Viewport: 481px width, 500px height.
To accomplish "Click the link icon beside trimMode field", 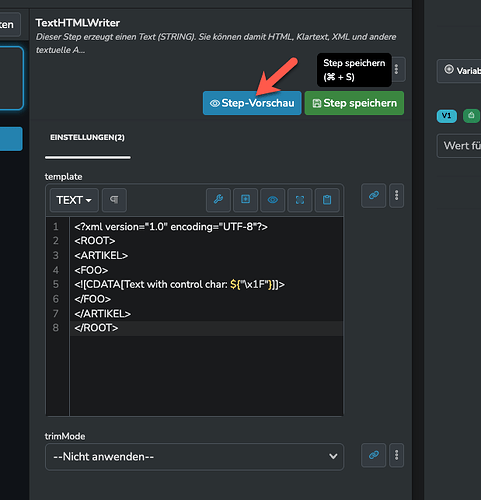I will click(x=374, y=455).
